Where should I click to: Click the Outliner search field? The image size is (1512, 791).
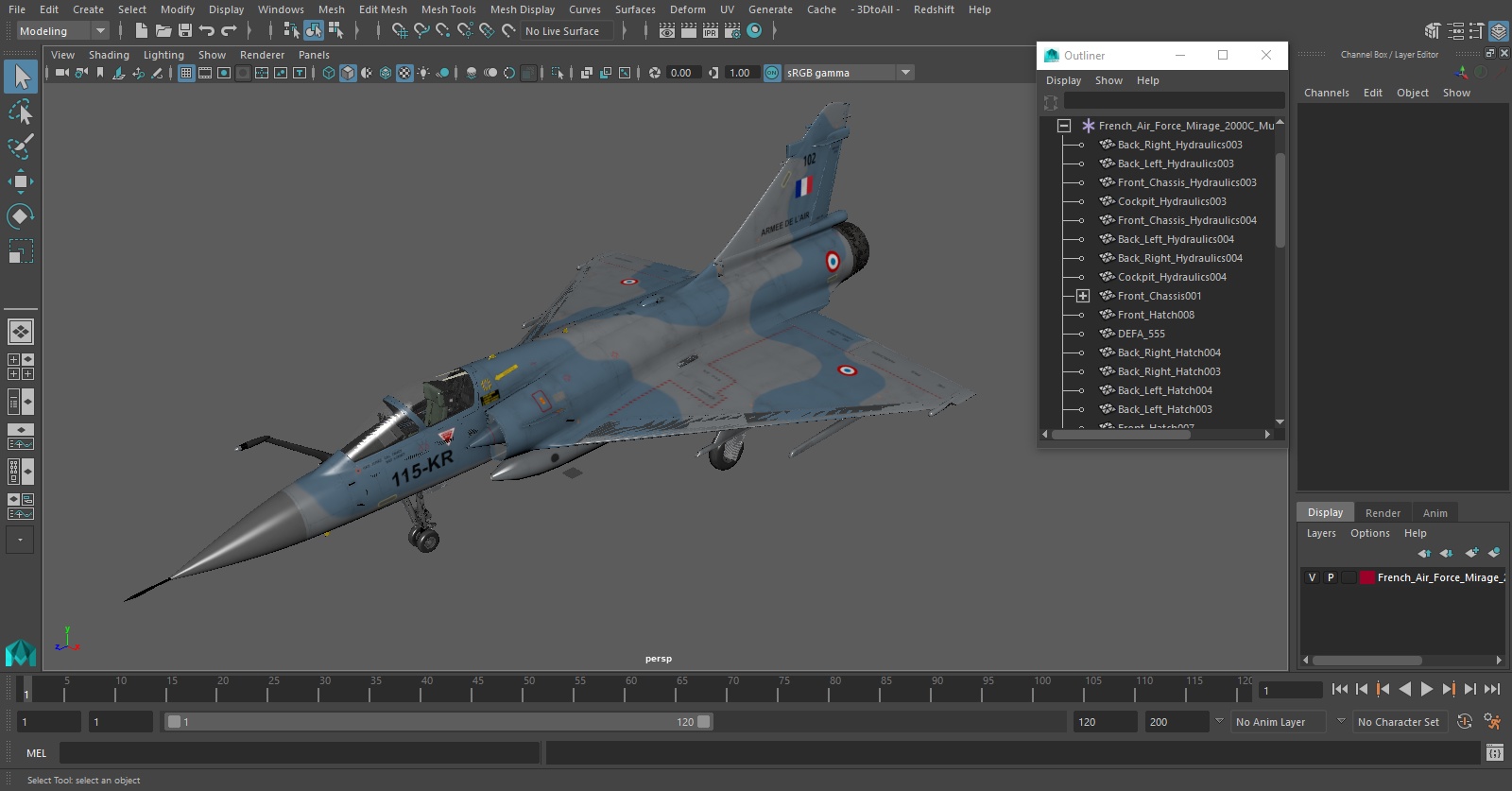click(1174, 100)
